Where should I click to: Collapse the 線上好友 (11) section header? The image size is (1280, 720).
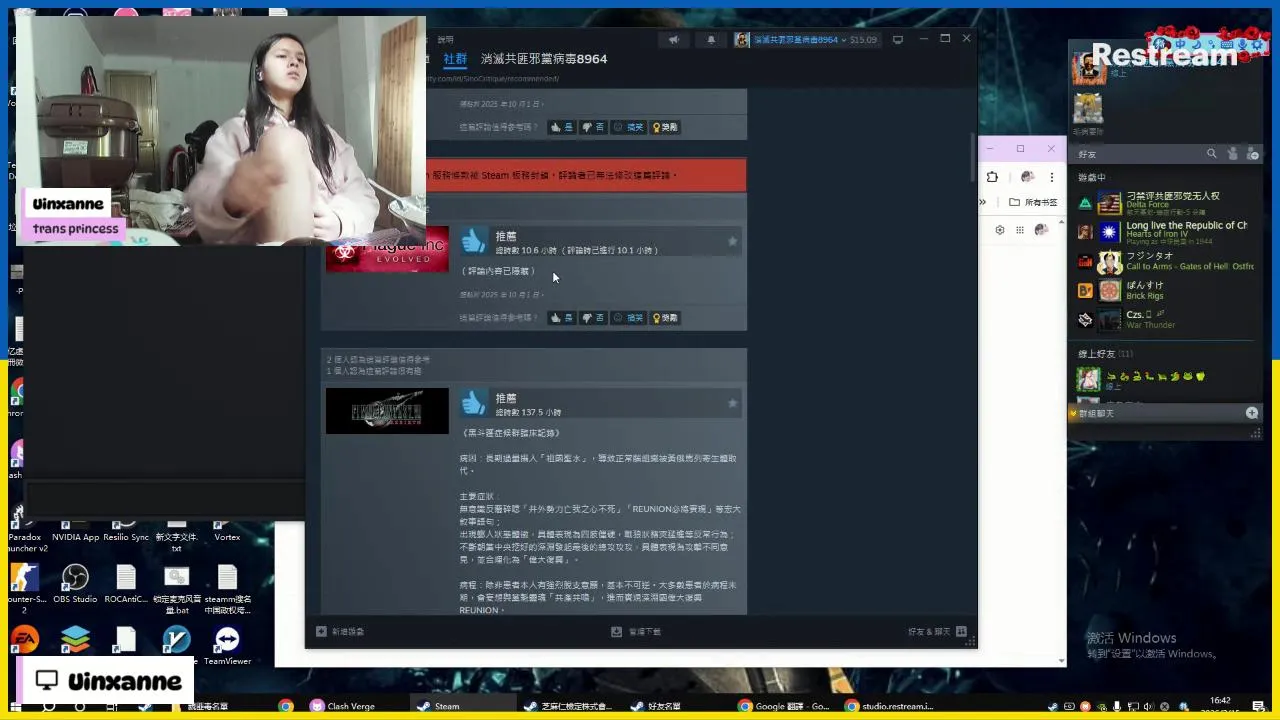[x=1105, y=354]
